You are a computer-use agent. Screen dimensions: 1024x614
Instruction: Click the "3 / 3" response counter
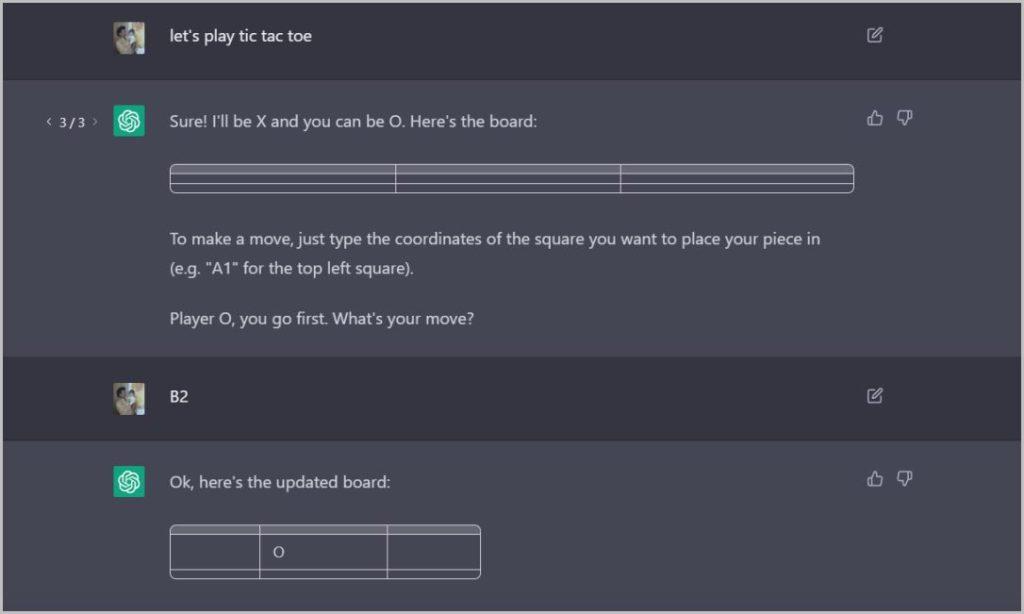coord(72,122)
